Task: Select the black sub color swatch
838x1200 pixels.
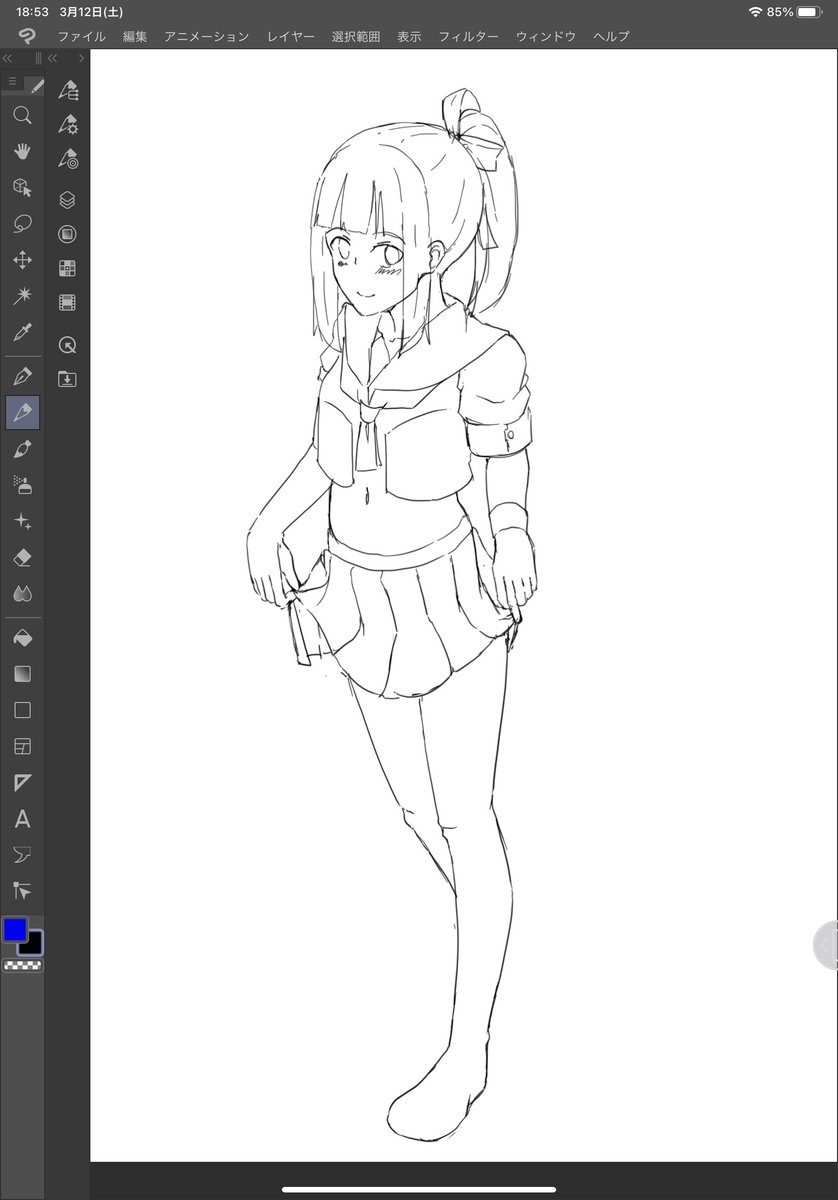Action: tap(33, 943)
